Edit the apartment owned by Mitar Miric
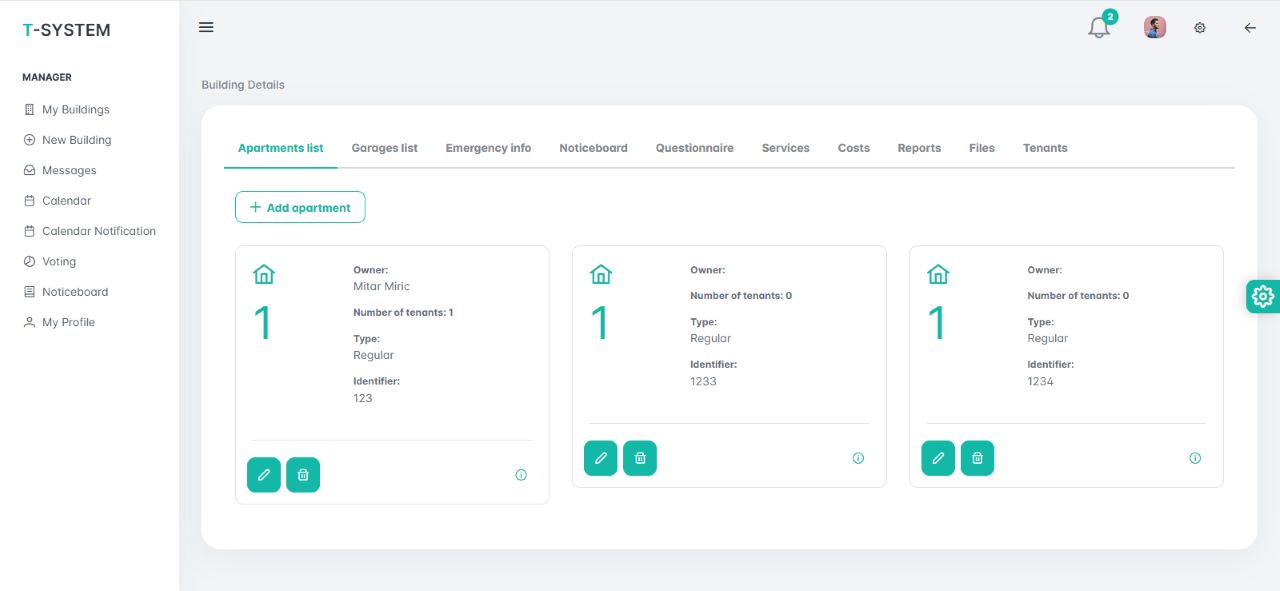The image size is (1280, 591). (263, 475)
